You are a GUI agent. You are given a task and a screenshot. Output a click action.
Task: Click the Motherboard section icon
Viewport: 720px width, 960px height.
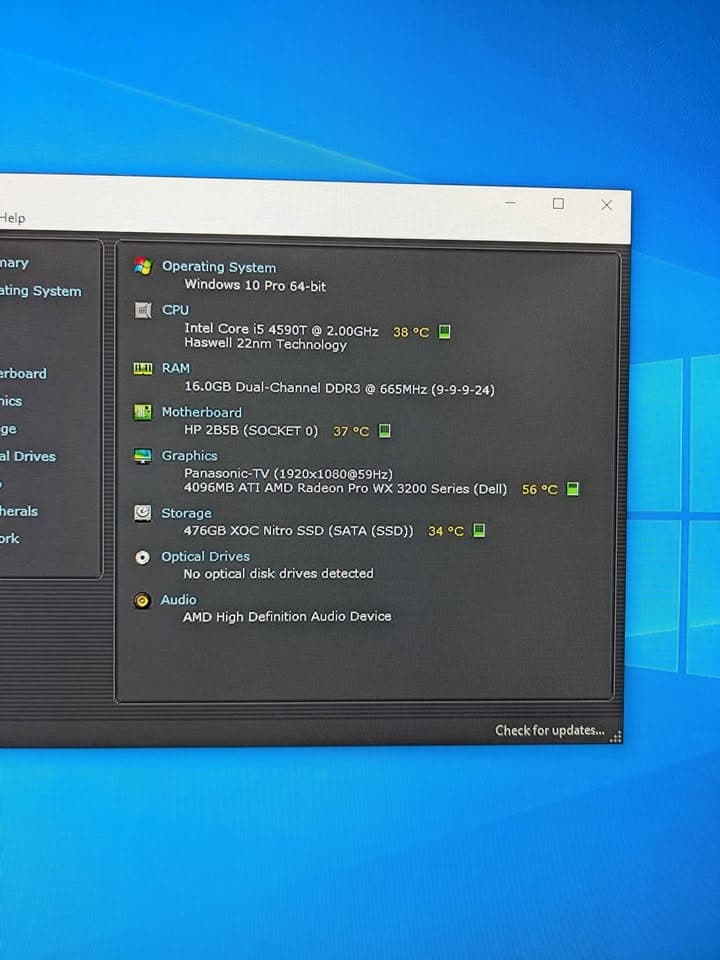[x=143, y=412]
